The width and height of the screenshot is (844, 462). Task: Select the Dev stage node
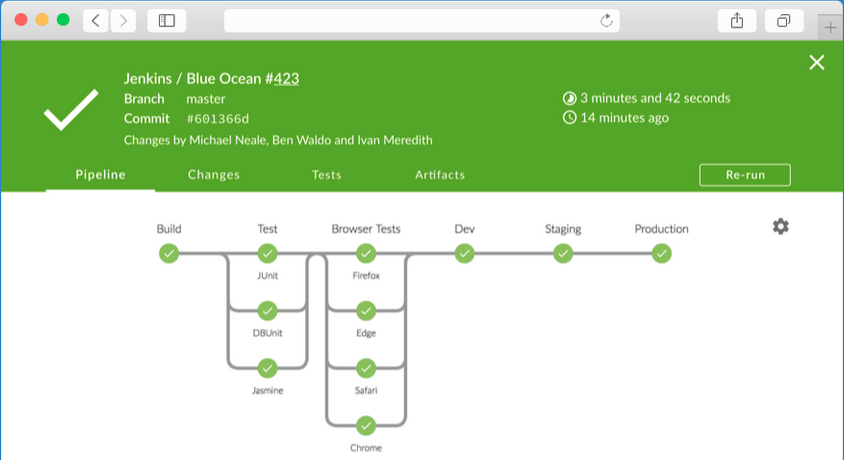click(465, 253)
